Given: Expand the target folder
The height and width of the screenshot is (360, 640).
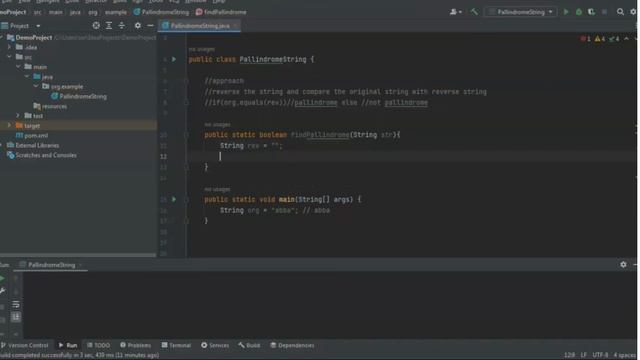Looking at the screenshot, I should [x=10, y=125].
